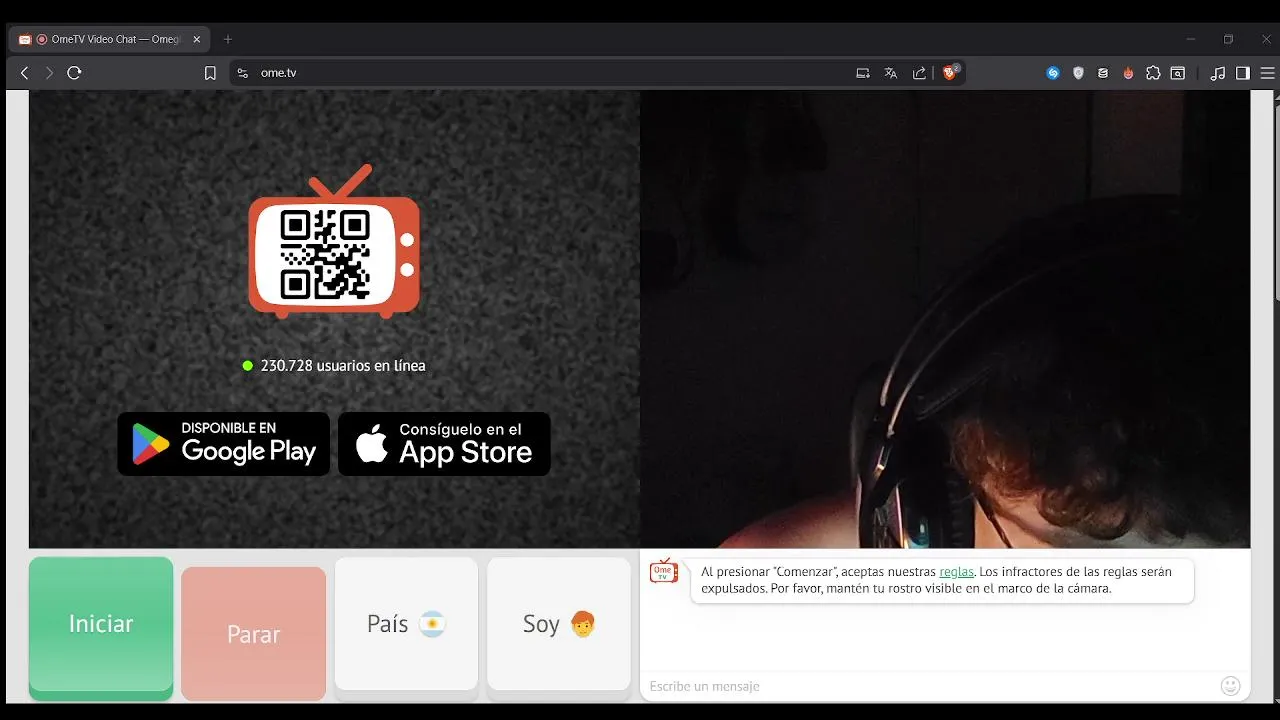Reload the ome.tv page
Screen dimensions: 1280x720
74,73
